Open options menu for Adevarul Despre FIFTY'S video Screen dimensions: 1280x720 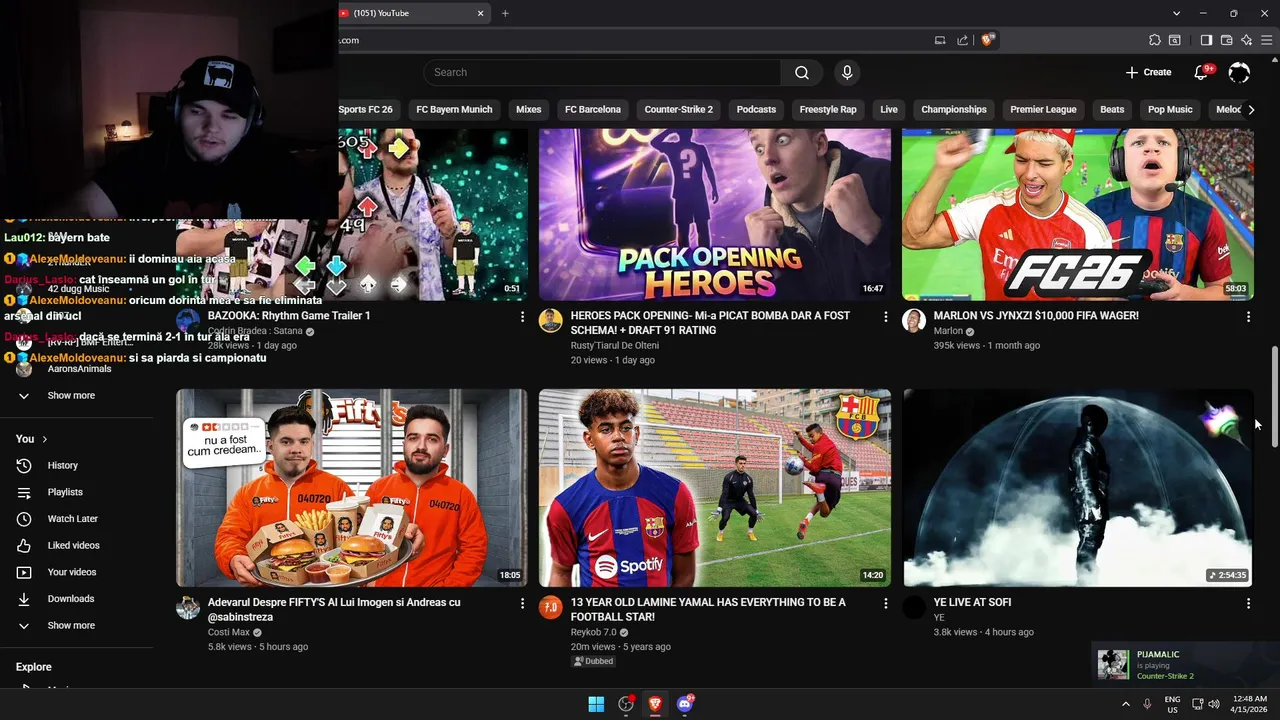[x=522, y=604]
